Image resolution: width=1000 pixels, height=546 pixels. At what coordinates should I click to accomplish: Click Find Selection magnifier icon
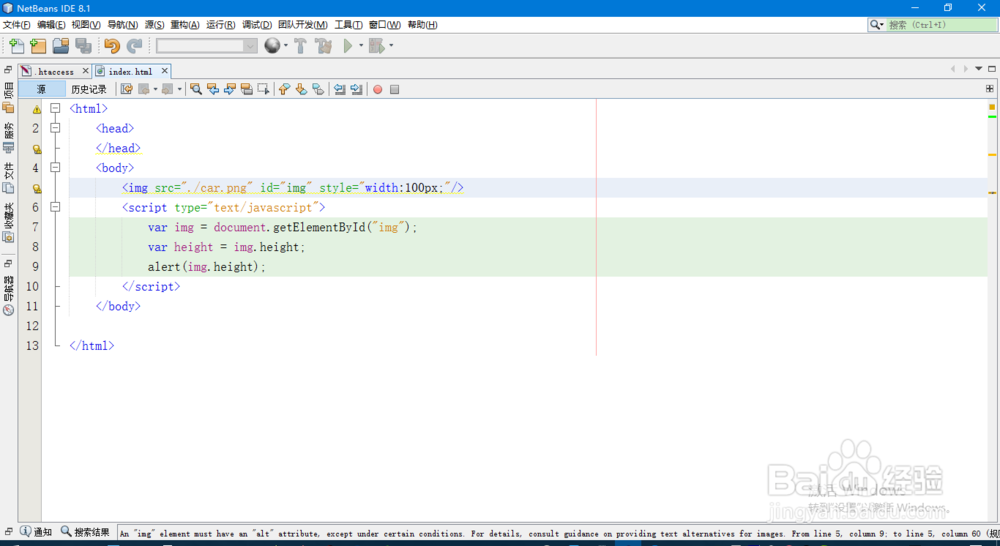pos(196,89)
